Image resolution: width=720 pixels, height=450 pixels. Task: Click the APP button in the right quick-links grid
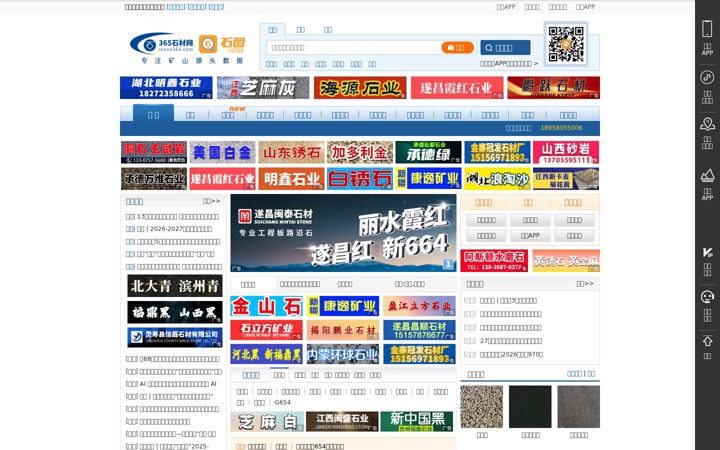(530, 236)
